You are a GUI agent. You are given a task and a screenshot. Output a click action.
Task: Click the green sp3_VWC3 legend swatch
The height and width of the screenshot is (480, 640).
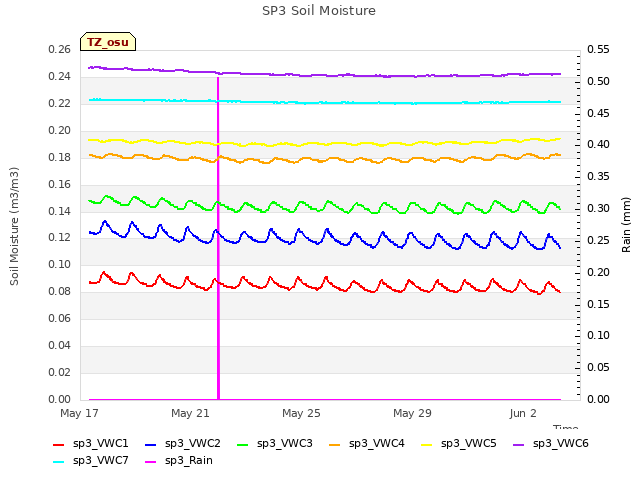pos(243,444)
